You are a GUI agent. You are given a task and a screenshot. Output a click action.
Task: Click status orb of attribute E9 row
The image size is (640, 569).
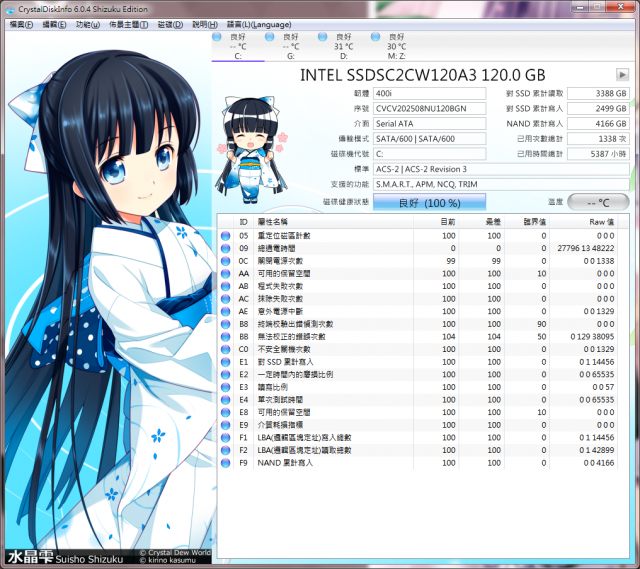(x=225, y=425)
